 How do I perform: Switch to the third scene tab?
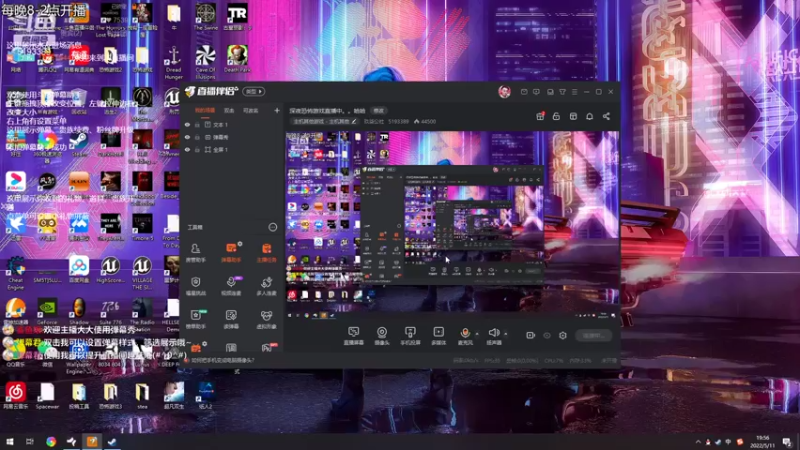click(x=251, y=110)
